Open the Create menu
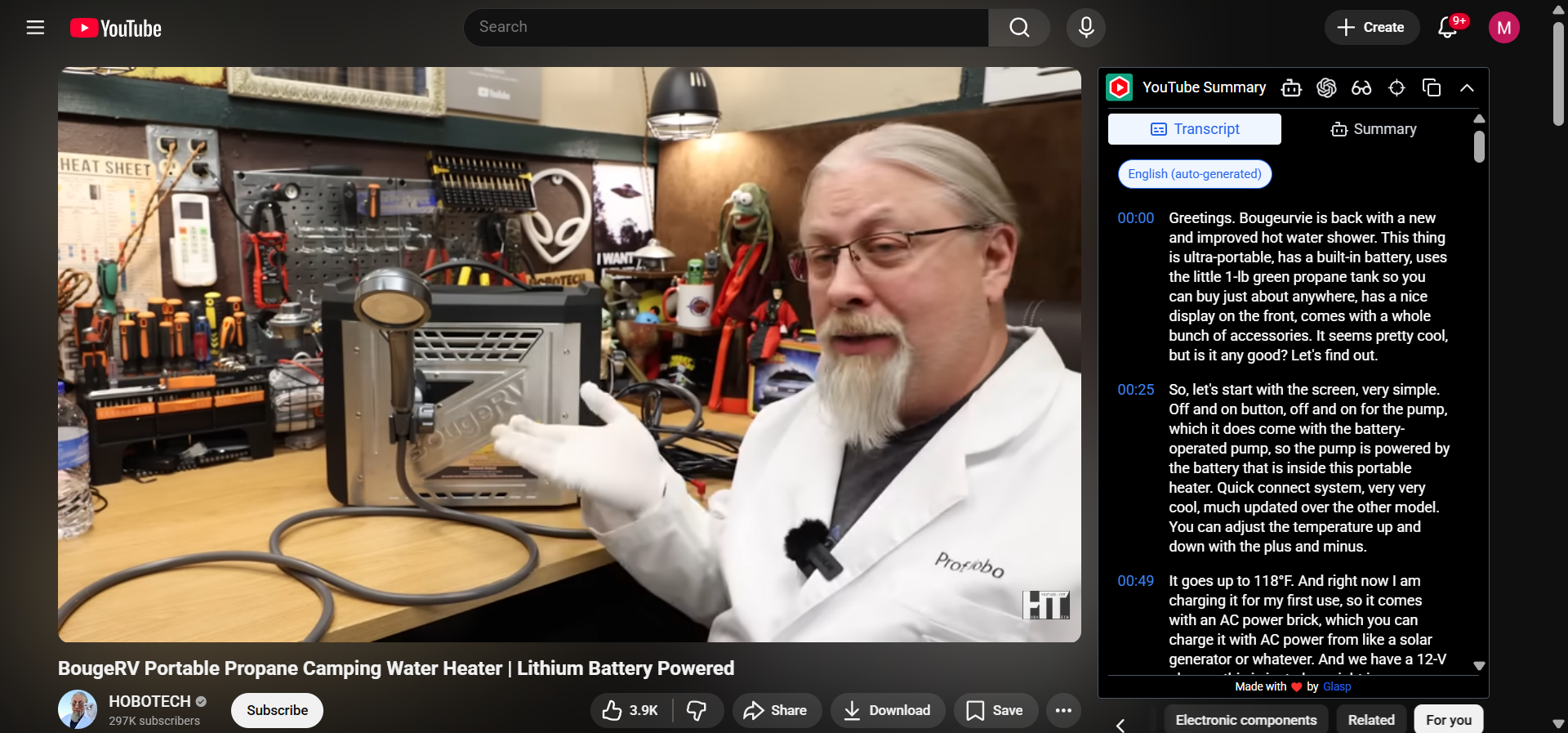1568x733 pixels. (1371, 27)
